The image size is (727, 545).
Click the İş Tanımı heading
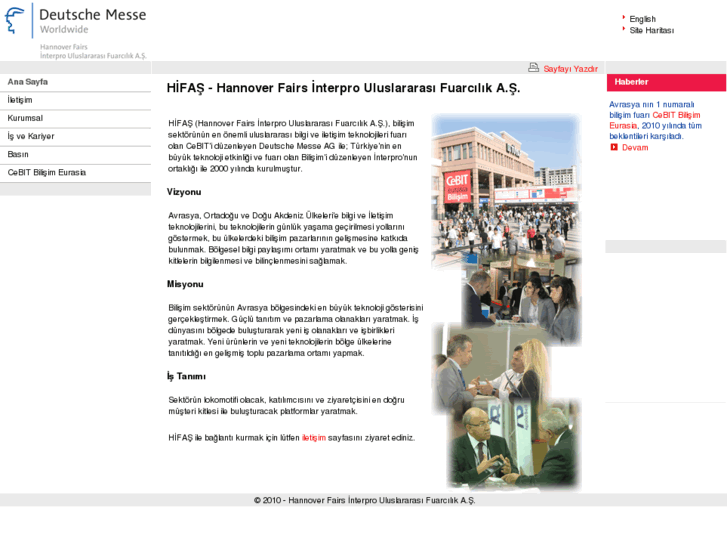pyautogui.click(x=186, y=376)
